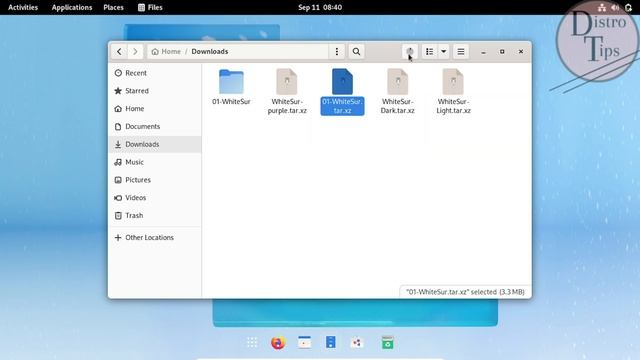Go back with the left arrow button
The width and height of the screenshot is (640, 360).
[x=119, y=51]
